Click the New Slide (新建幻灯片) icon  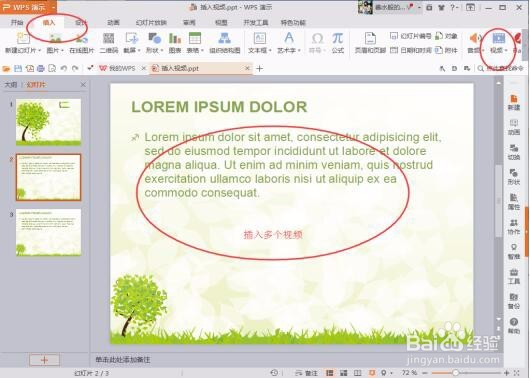[23, 38]
